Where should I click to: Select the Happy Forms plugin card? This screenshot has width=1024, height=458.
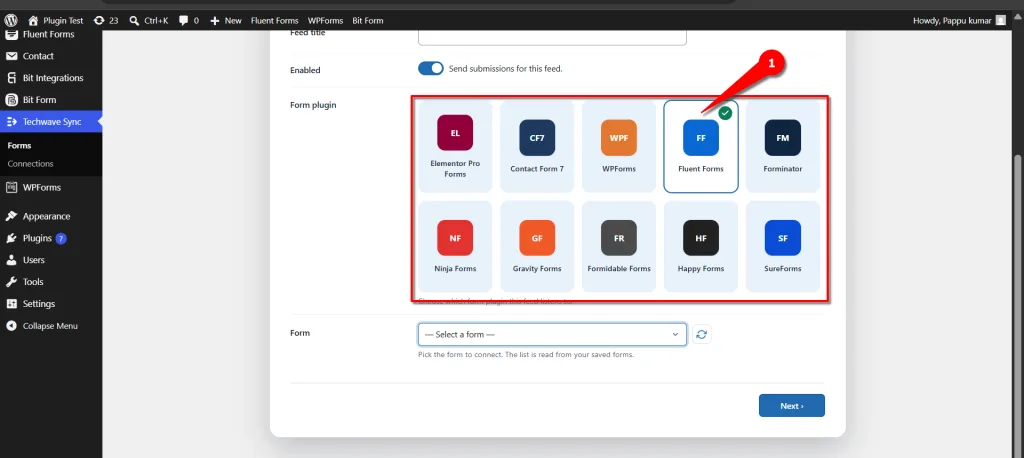click(701, 246)
